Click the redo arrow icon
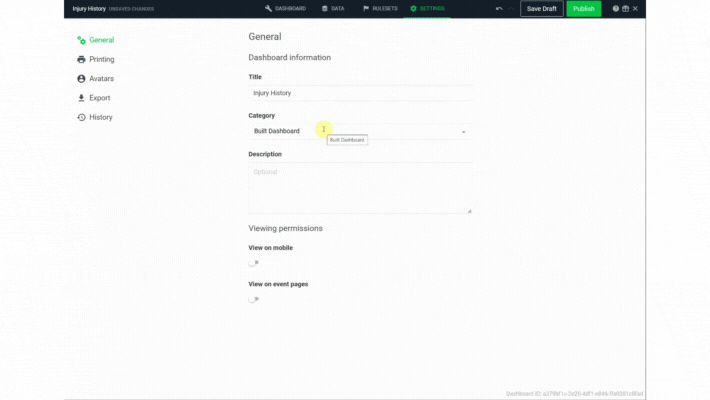 coord(511,9)
